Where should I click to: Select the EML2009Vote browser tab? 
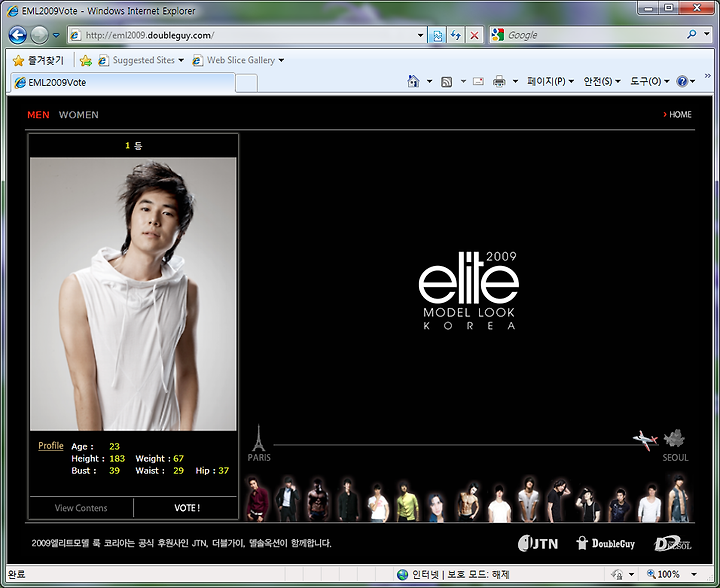123,83
